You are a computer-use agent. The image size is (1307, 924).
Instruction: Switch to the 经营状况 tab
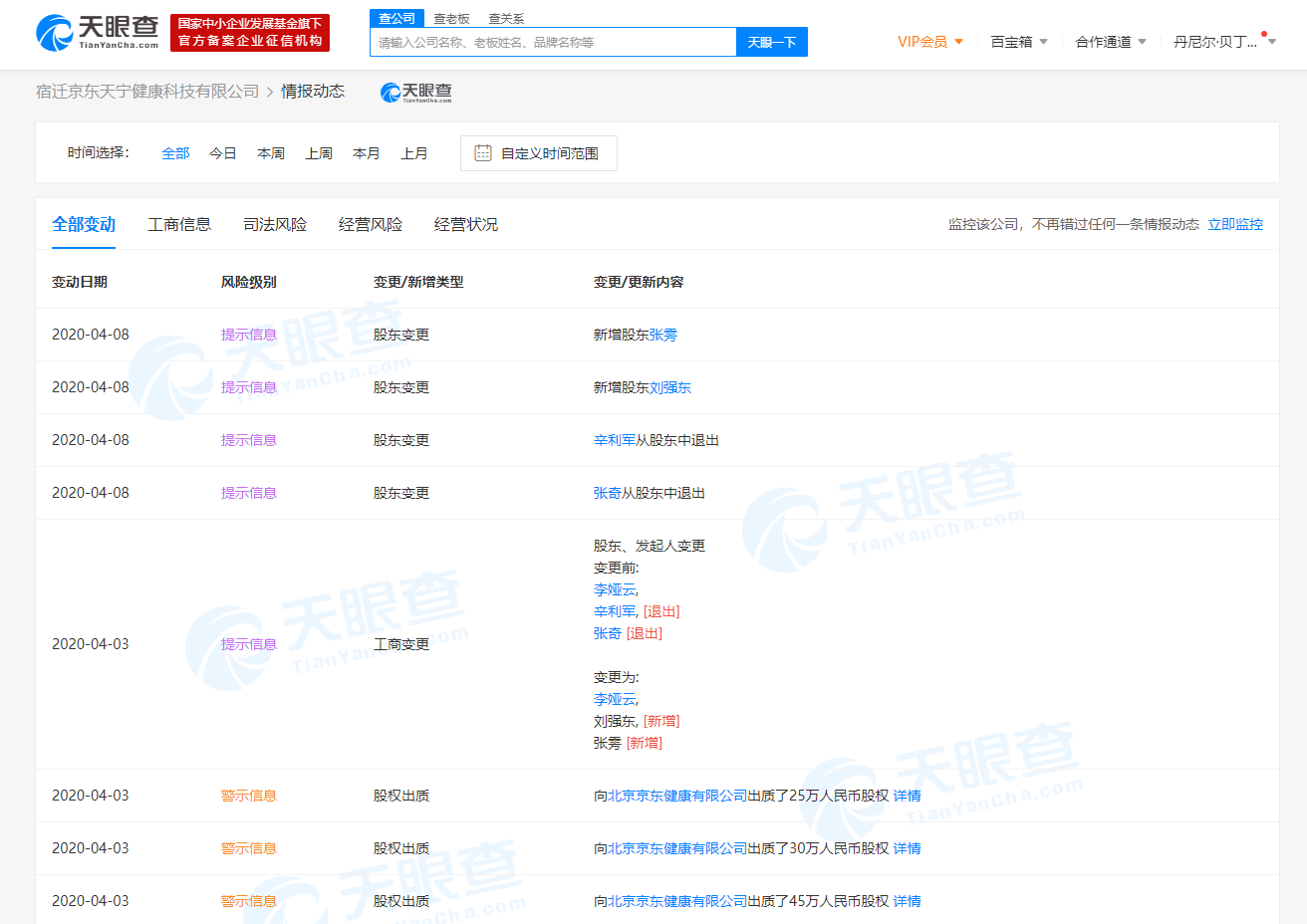466,225
